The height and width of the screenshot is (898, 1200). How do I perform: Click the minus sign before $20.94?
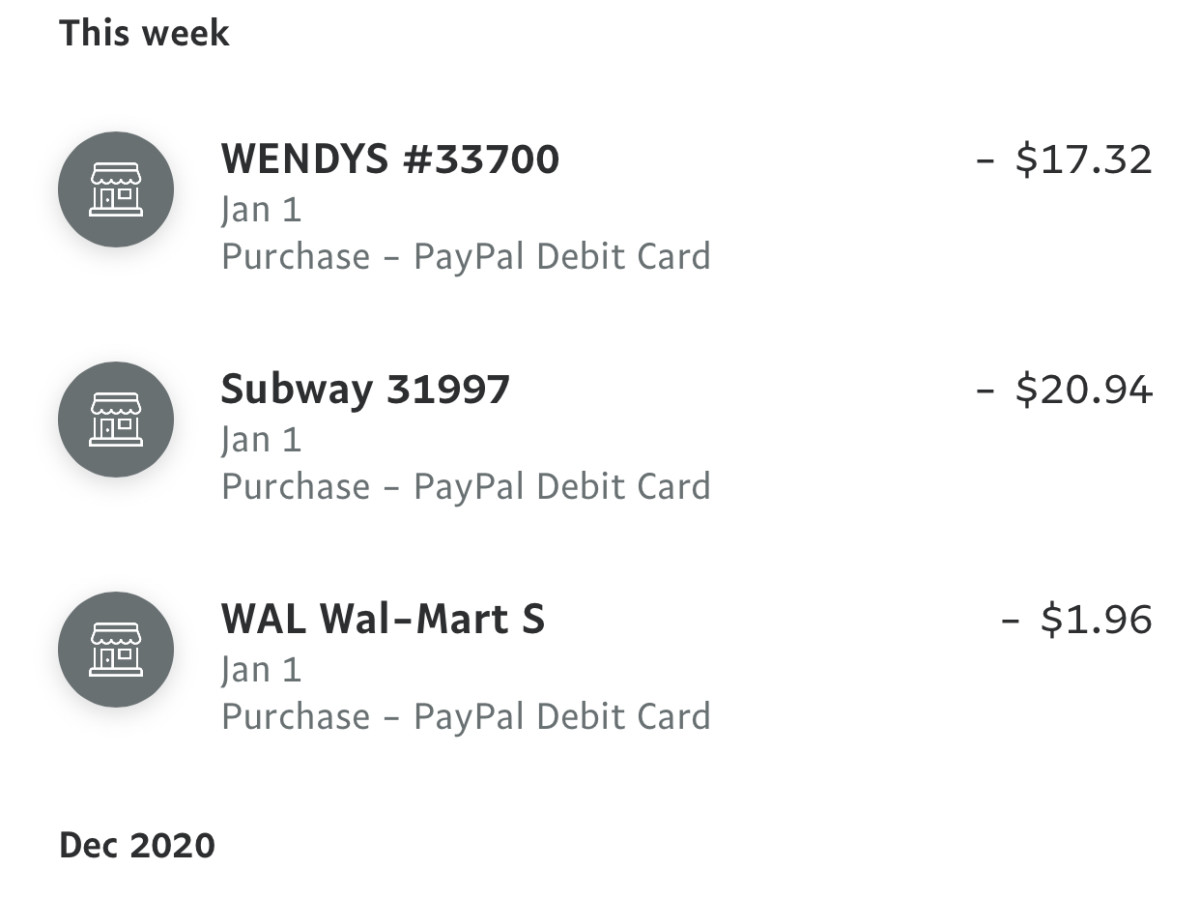click(987, 389)
